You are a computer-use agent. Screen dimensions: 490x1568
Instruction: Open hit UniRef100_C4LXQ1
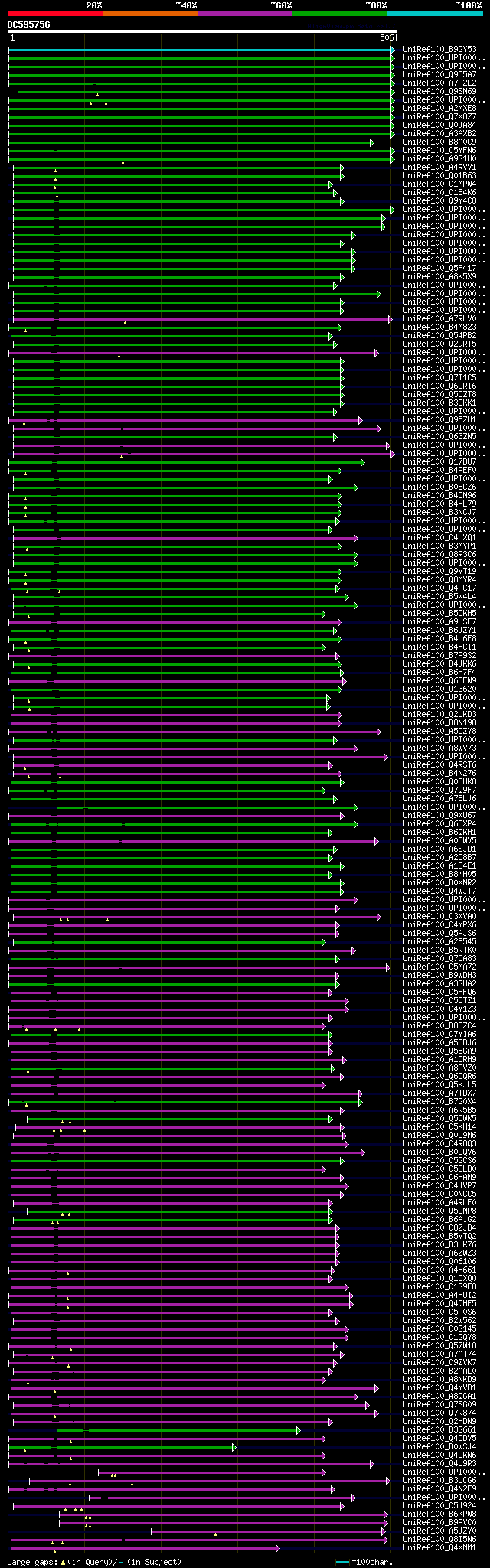(439, 538)
